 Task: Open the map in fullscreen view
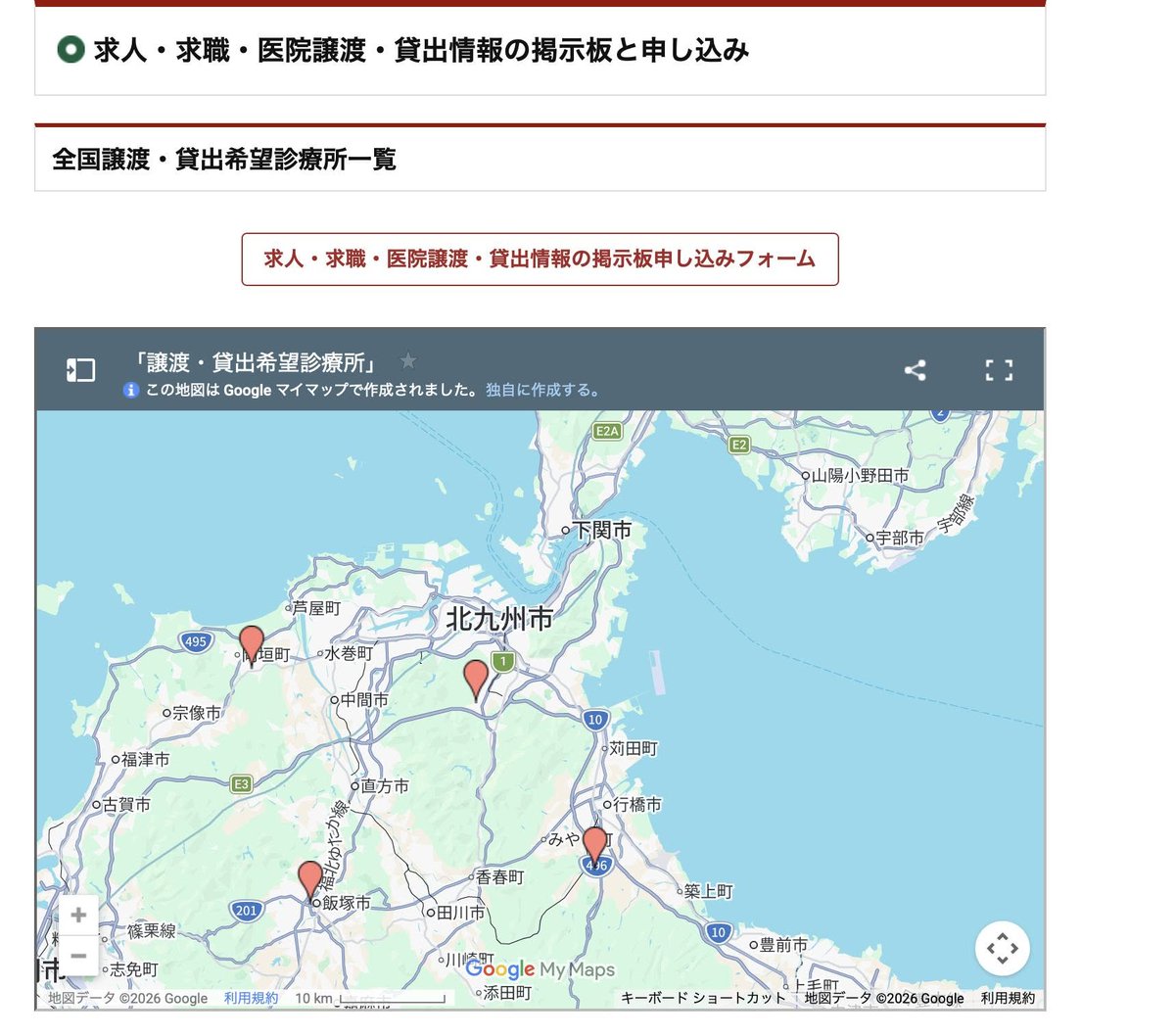tap(999, 370)
